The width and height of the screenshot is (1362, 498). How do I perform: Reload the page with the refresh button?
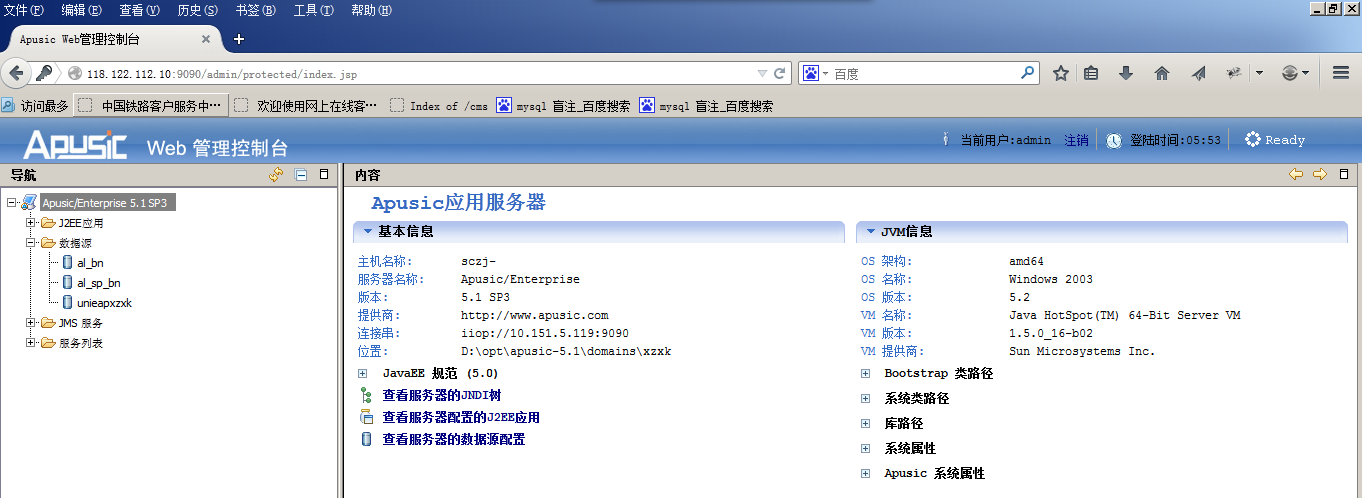(x=779, y=73)
